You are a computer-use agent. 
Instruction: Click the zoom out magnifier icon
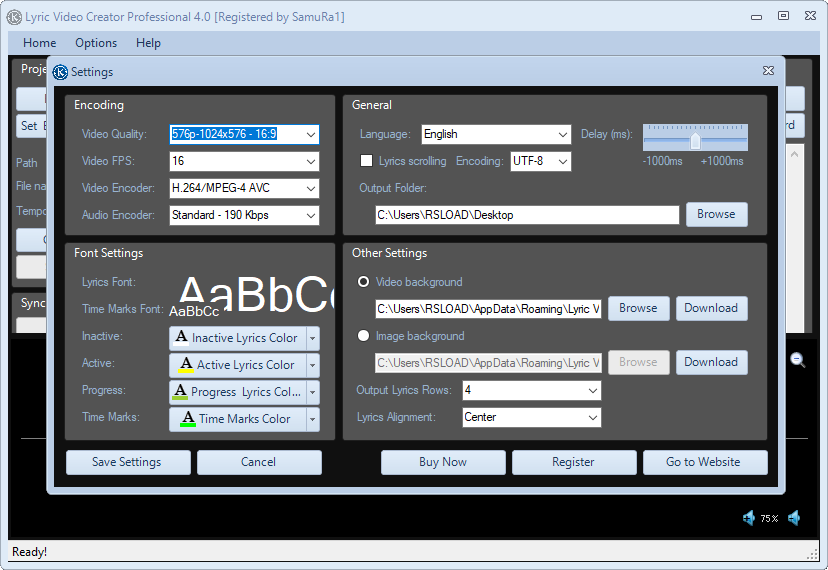click(797, 360)
